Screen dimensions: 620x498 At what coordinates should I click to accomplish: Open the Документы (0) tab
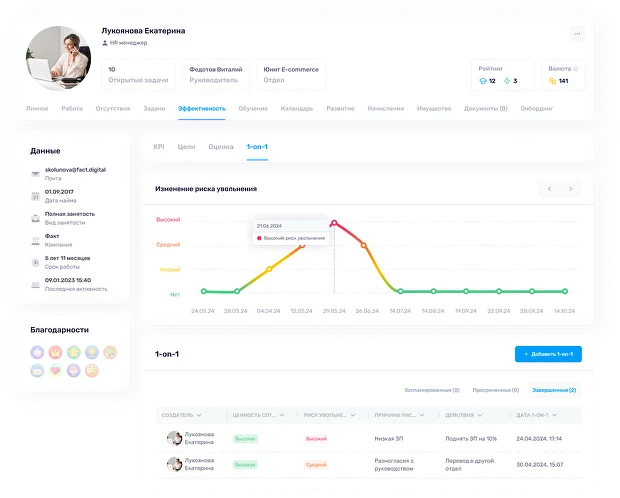coord(486,108)
